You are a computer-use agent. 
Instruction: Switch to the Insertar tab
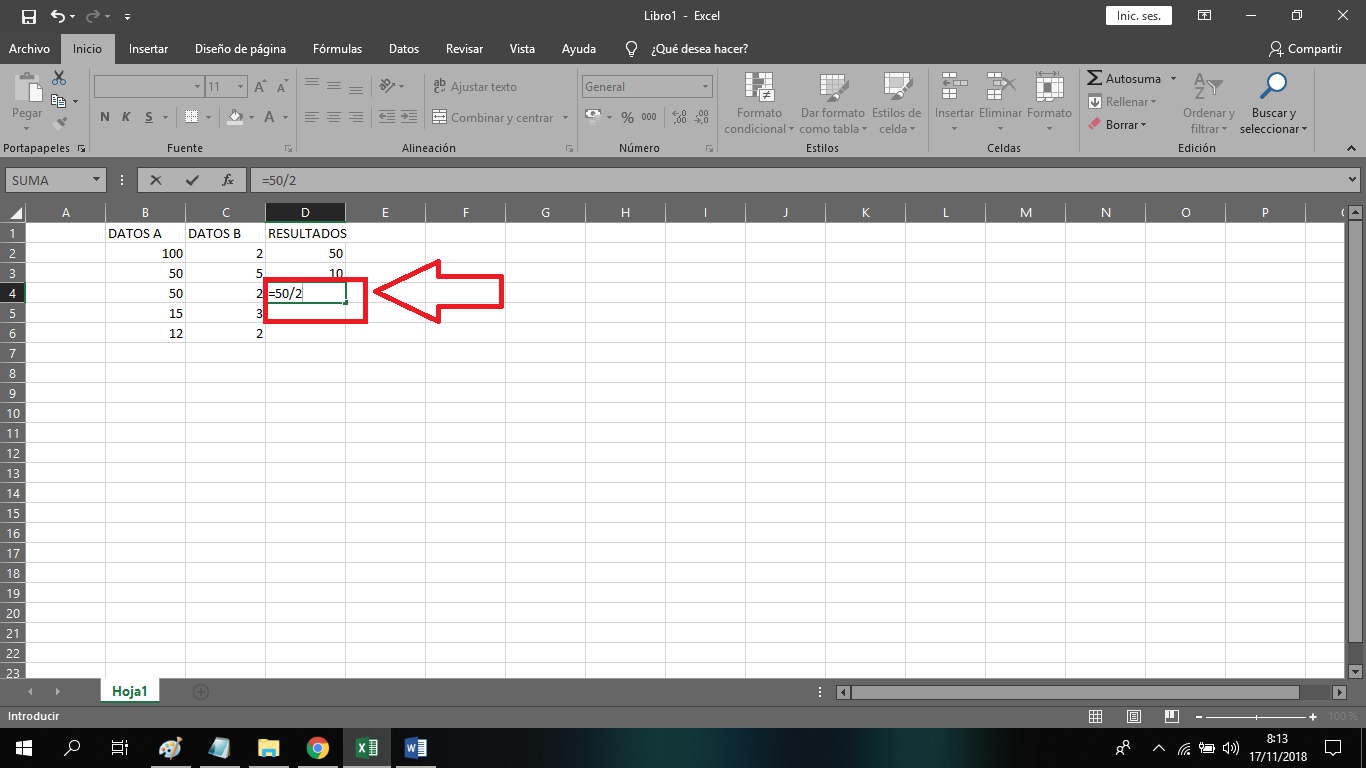(148, 49)
